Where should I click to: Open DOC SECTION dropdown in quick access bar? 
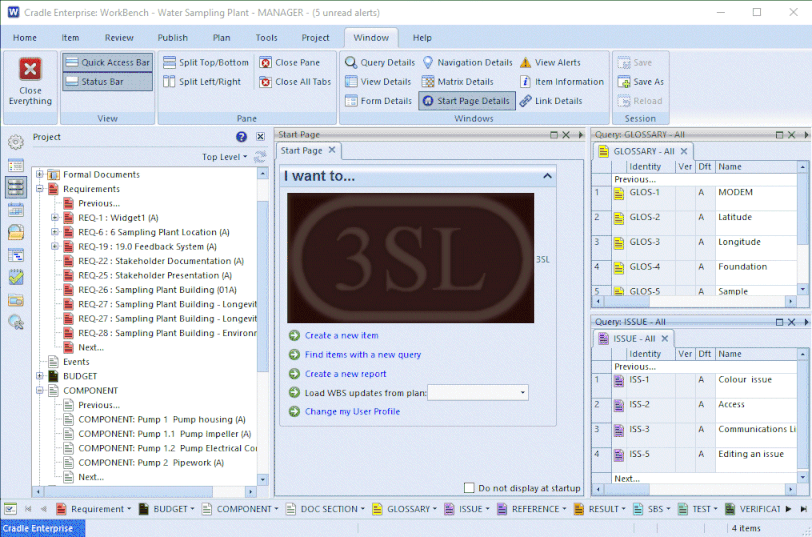point(362,509)
